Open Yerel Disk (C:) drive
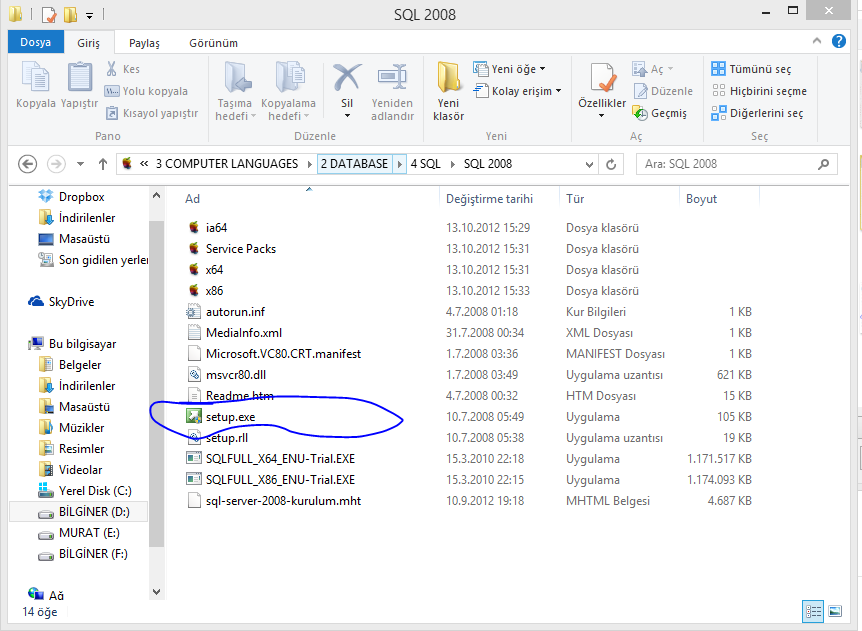 (x=95, y=491)
